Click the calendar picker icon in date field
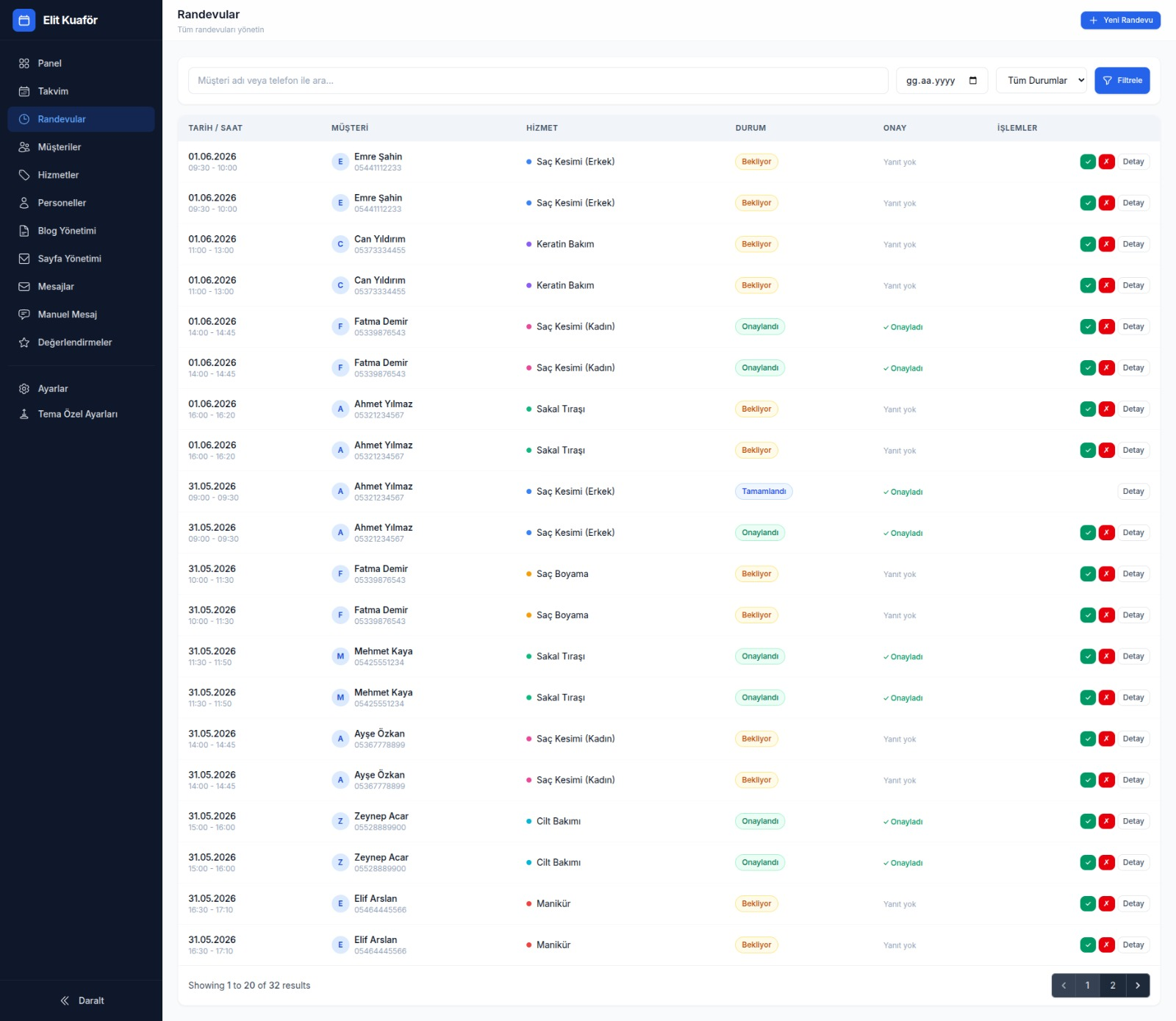The image size is (1176, 1021). coord(973,81)
